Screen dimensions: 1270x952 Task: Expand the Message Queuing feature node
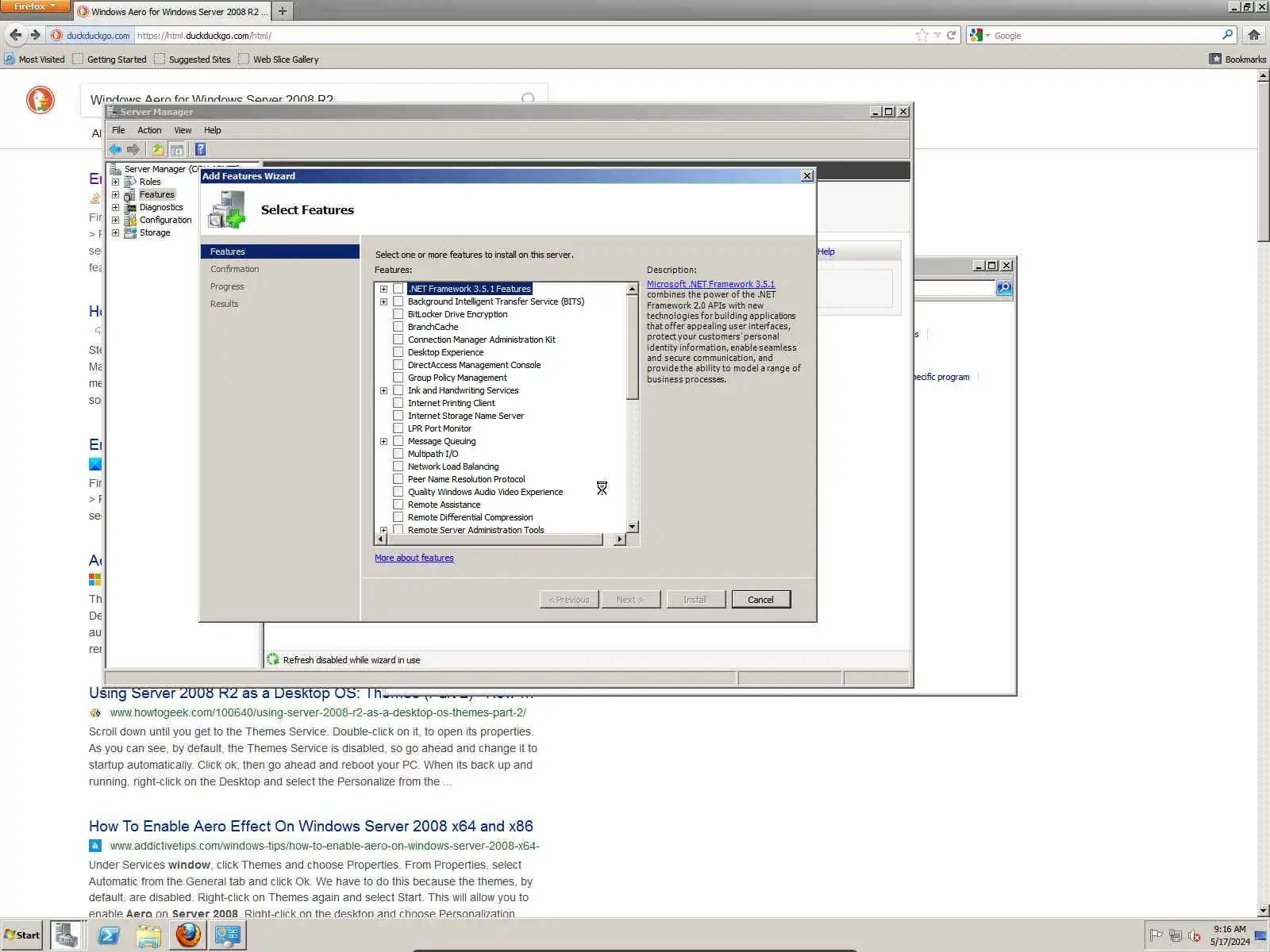(384, 441)
